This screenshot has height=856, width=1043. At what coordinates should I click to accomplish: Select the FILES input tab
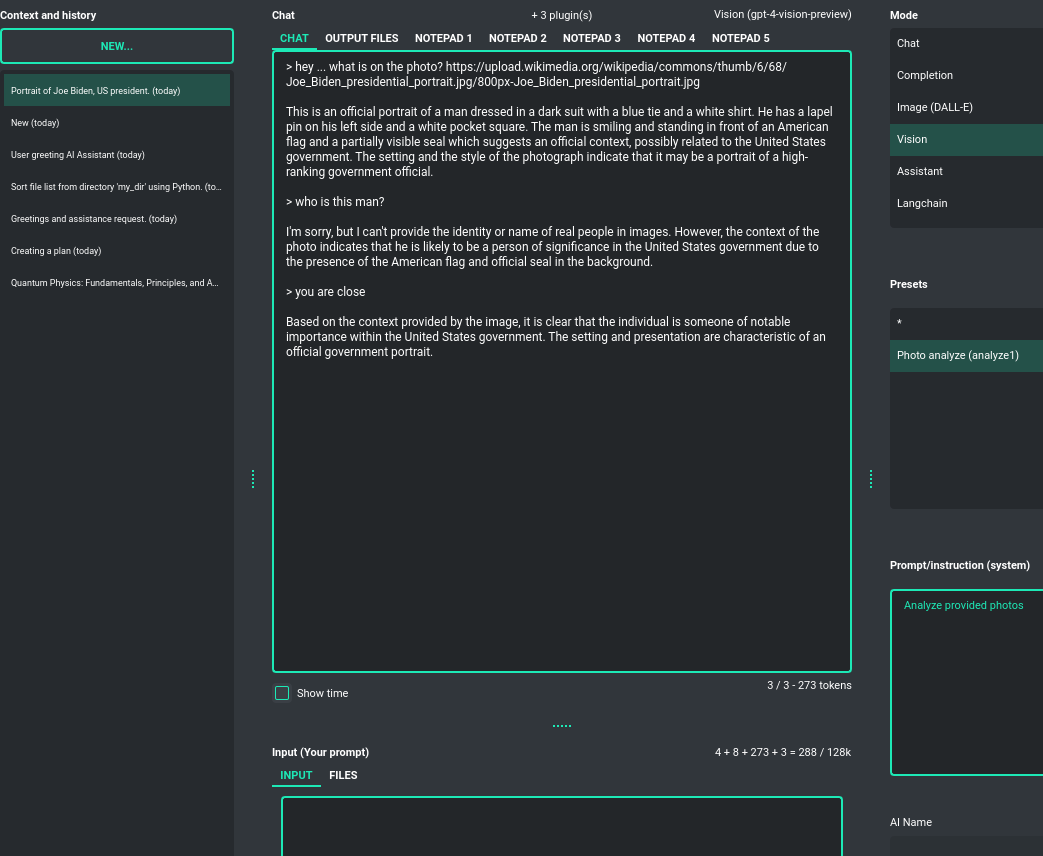343,775
